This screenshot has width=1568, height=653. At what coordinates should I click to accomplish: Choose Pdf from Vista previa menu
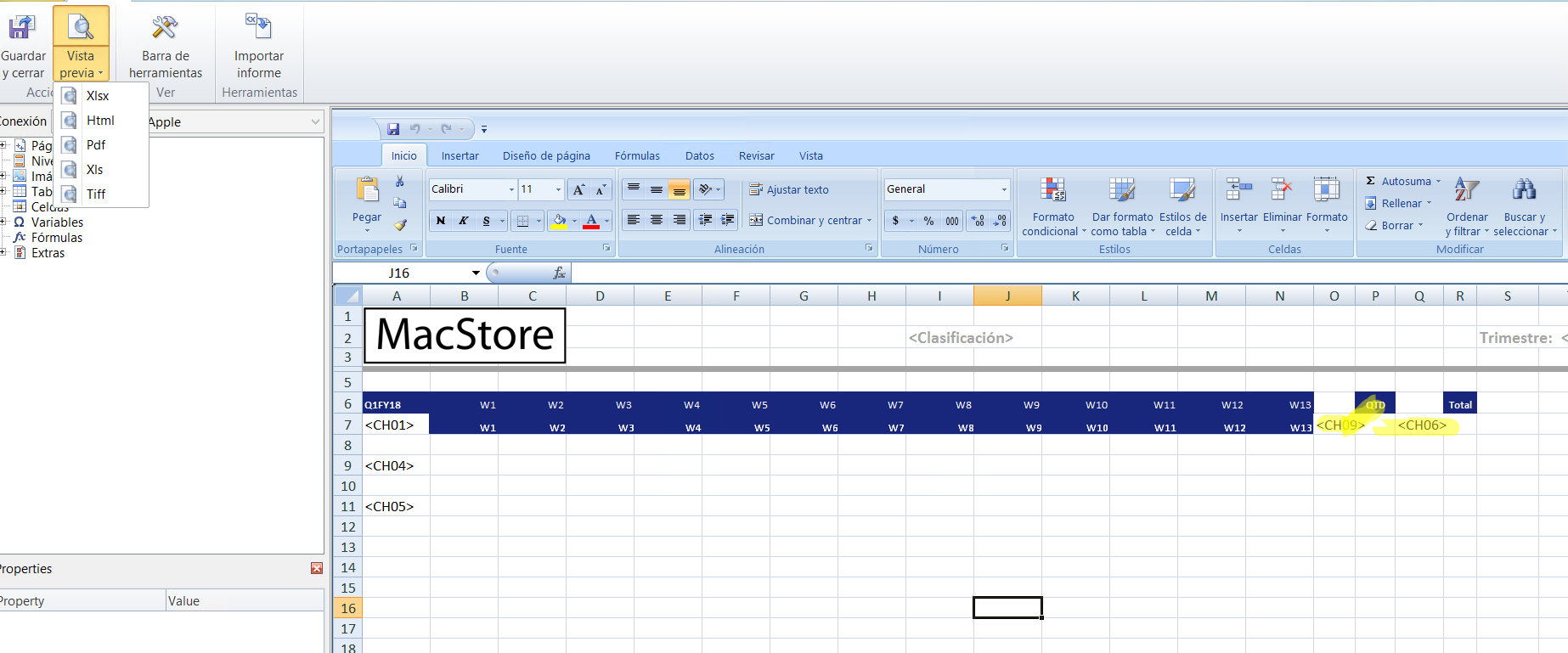(100, 145)
